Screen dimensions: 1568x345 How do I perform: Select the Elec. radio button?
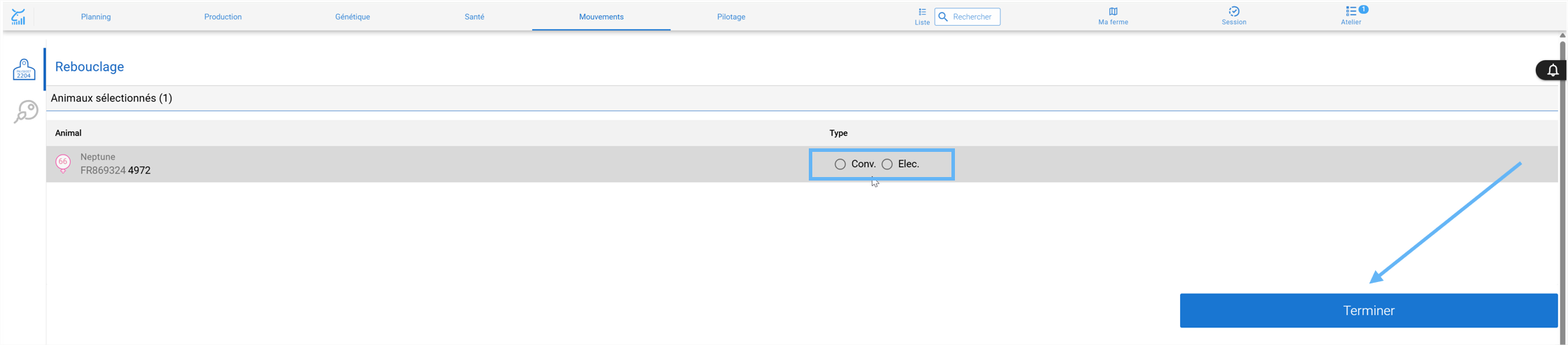[887, 164]
